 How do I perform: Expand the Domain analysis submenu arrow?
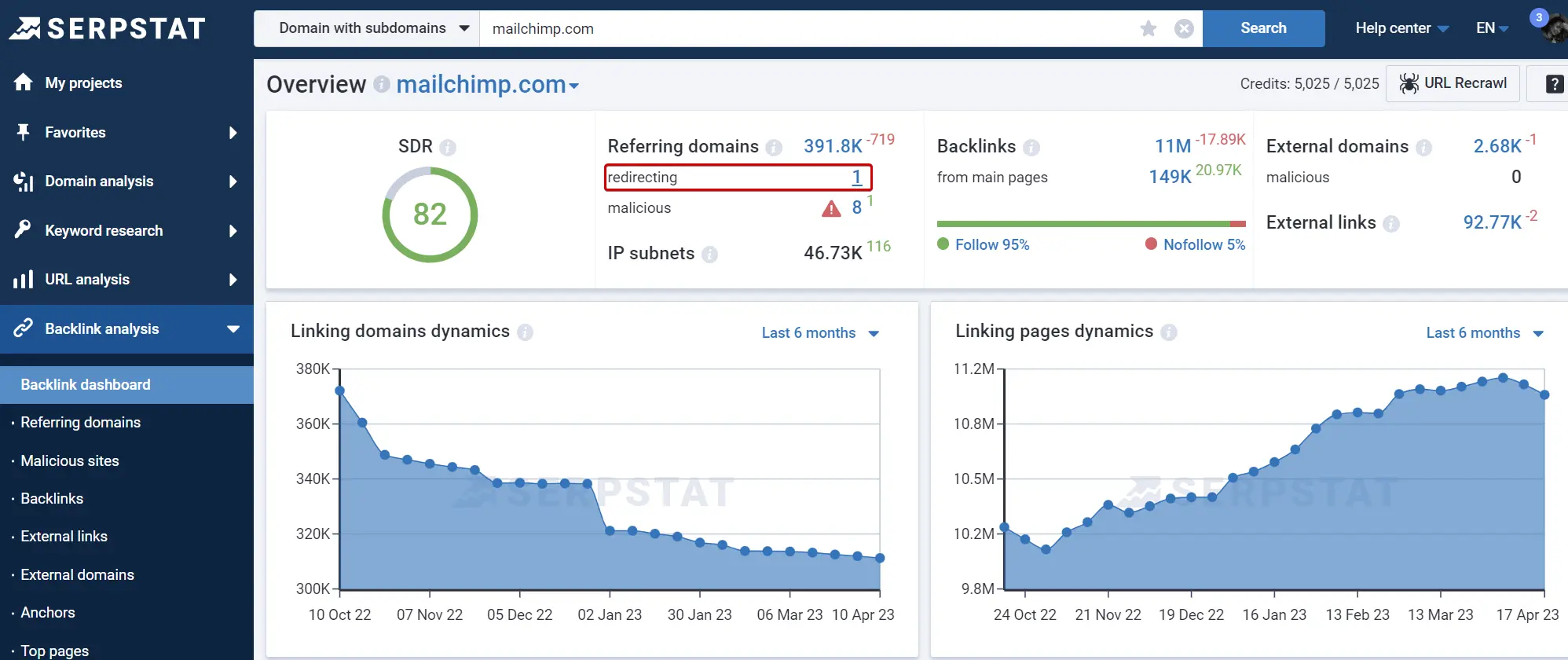click(233, 181)
